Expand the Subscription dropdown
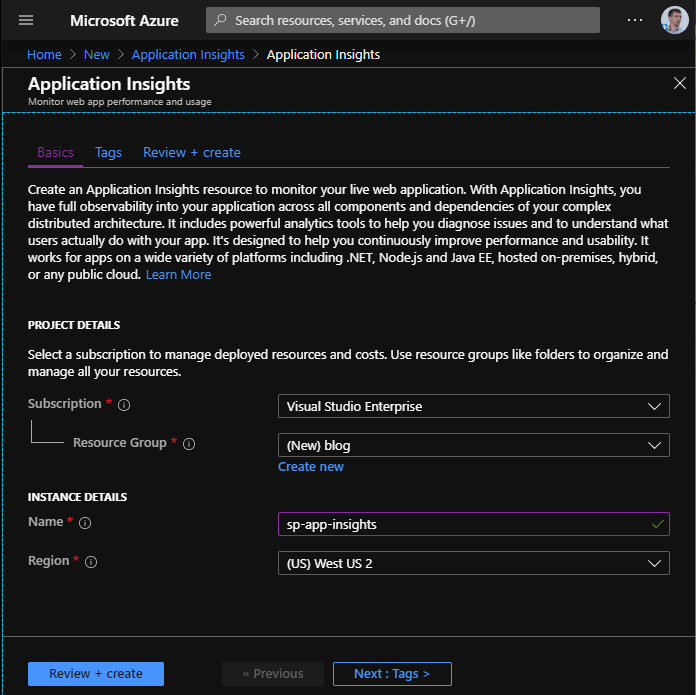Screen dimensions: 696x695 coord(474,406)
